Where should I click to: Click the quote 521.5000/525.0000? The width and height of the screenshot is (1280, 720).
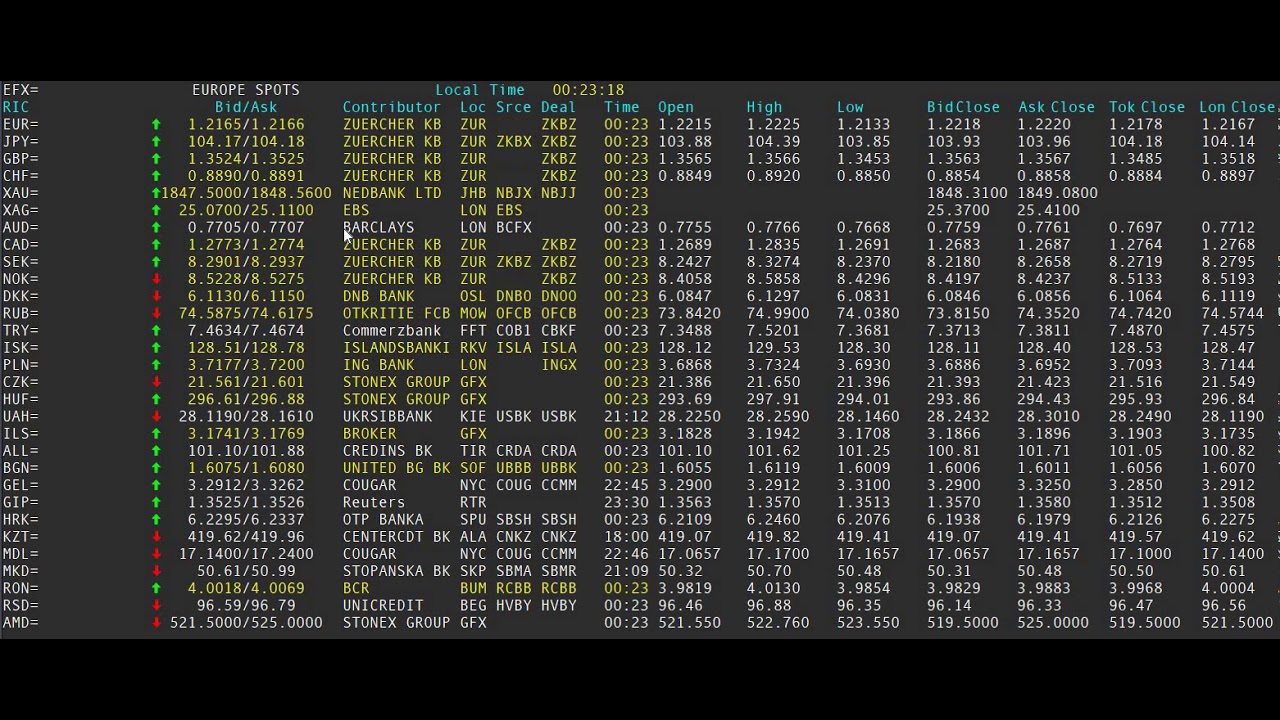click(x=246, y=622)
